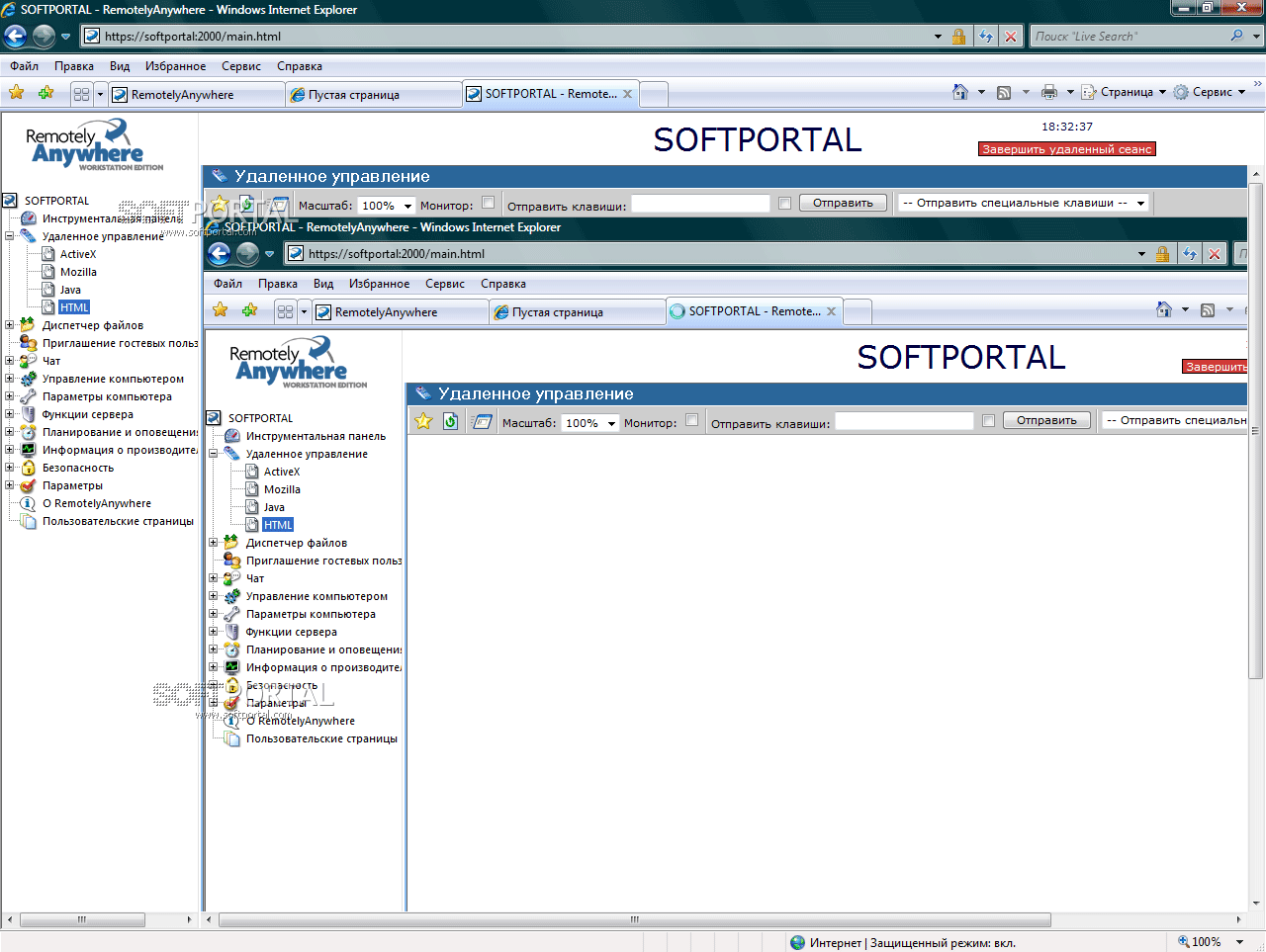
Task: Refresh the page inside the remote browser
Action: [x=1190, y=254]
